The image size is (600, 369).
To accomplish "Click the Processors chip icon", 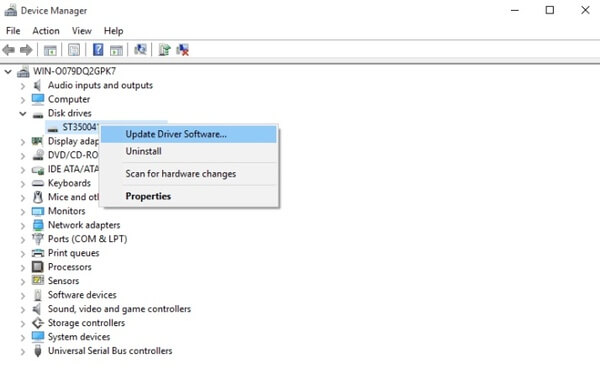I will click(x=38, y=267).
